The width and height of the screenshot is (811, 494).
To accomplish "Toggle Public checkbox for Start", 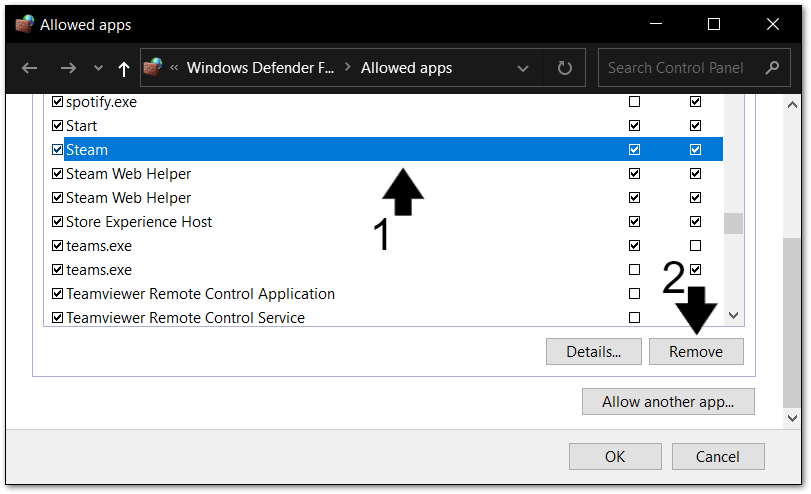I will pos(695,126).
